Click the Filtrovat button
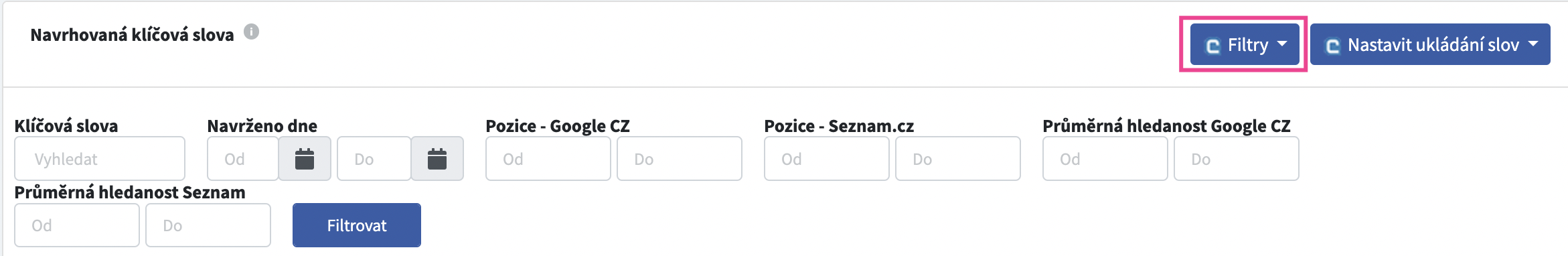1568x256 pixels. click(x=357, y=225)
